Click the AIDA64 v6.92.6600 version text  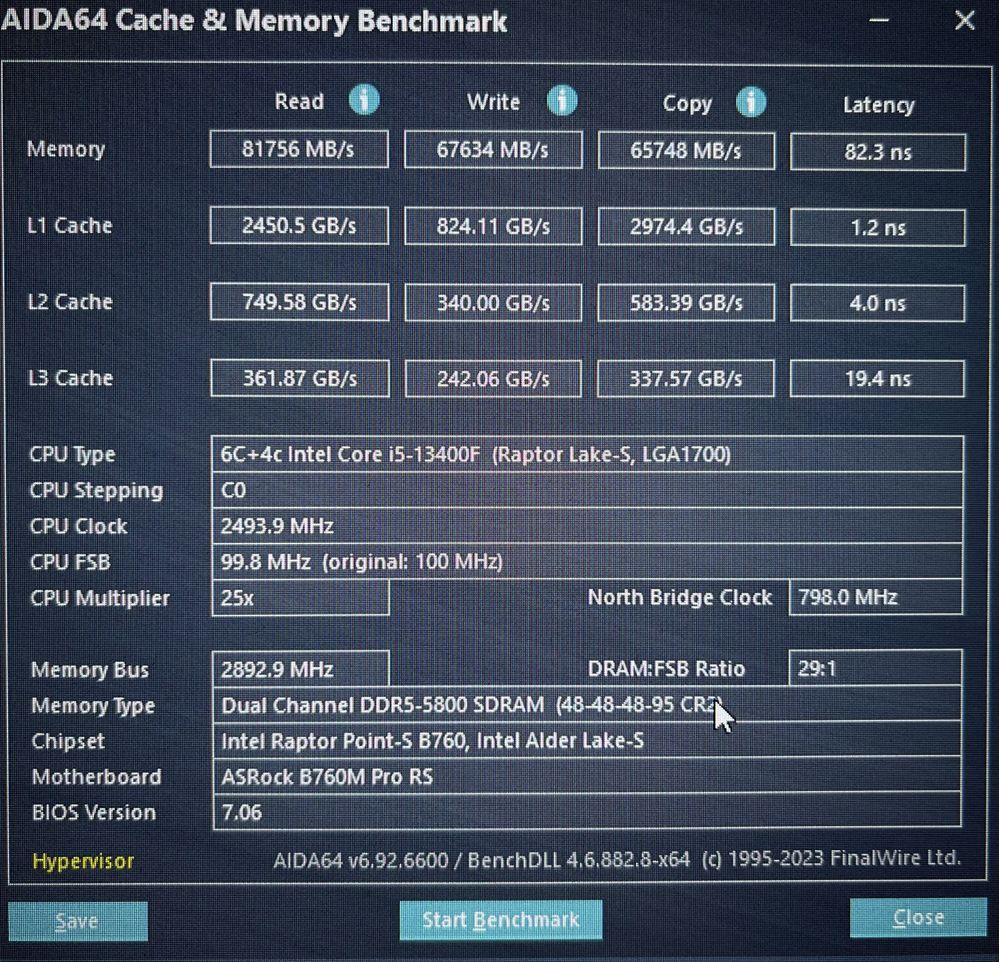point(617,859)
